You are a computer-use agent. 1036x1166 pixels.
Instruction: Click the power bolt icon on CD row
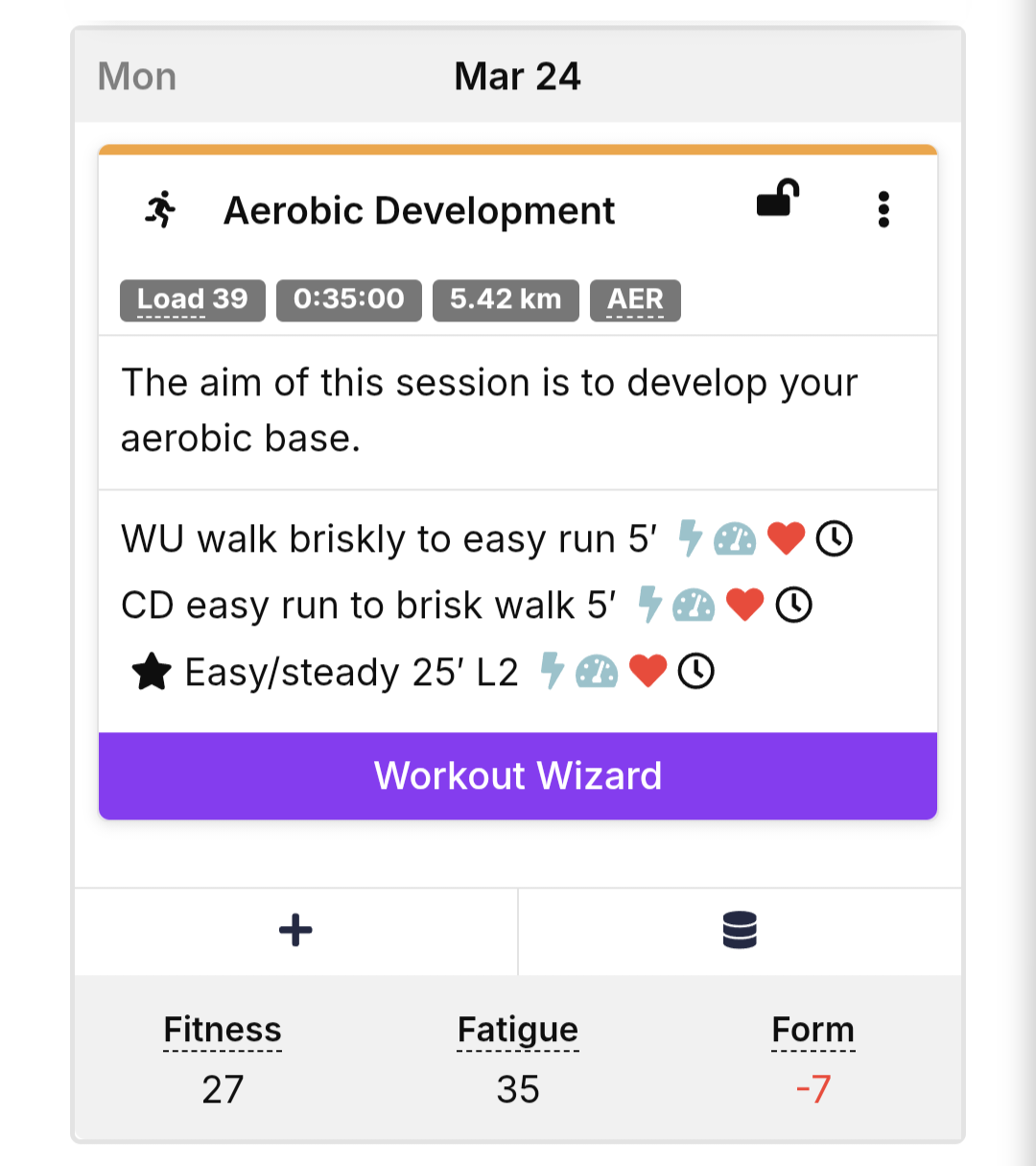[649, 605]
